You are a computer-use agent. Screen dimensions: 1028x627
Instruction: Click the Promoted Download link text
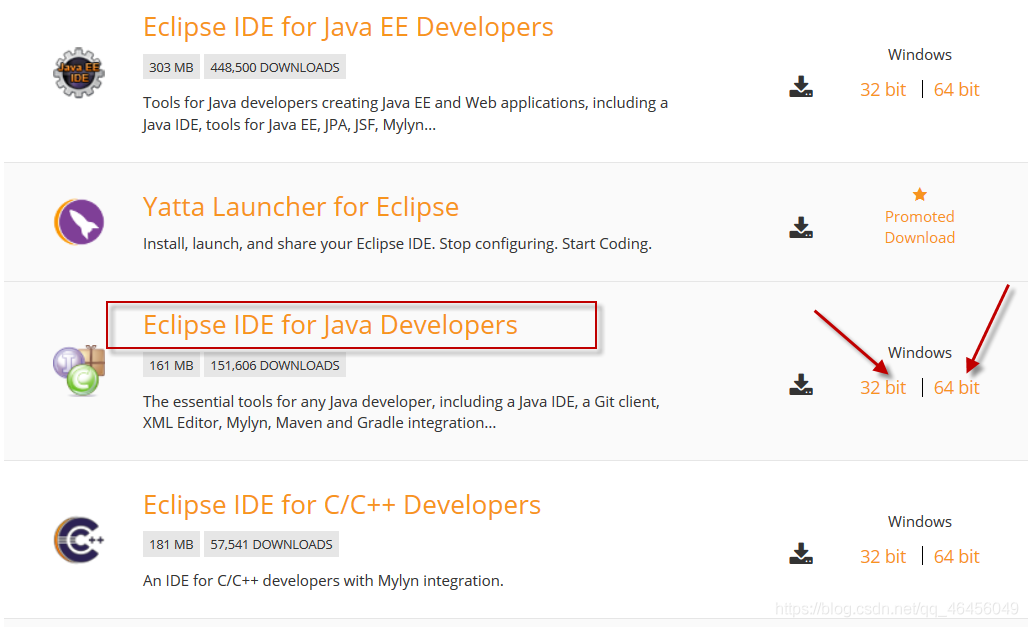tap(920, 227)
